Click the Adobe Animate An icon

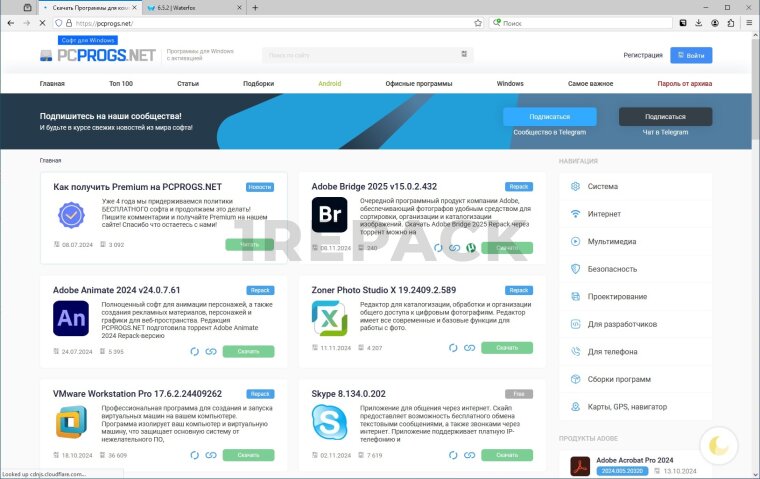72,319
